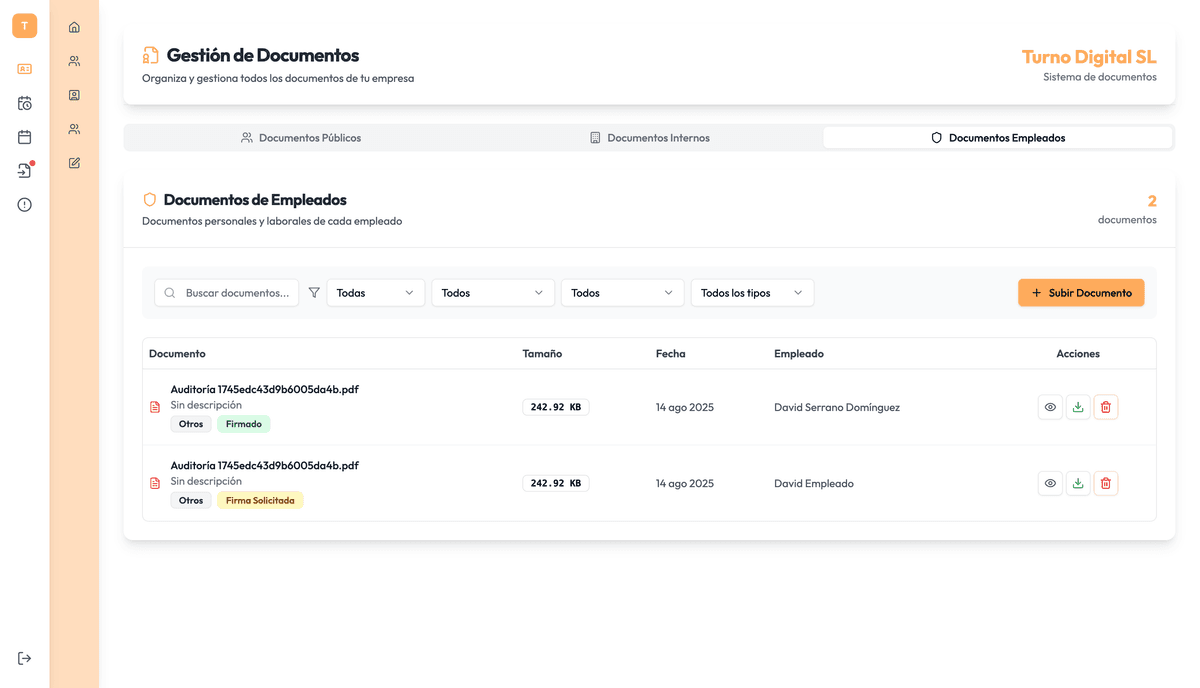Open the Todos dropdown beside Todos los tipos
The height and width of the screenshot is (688, 1200).
tap(623, 293)
